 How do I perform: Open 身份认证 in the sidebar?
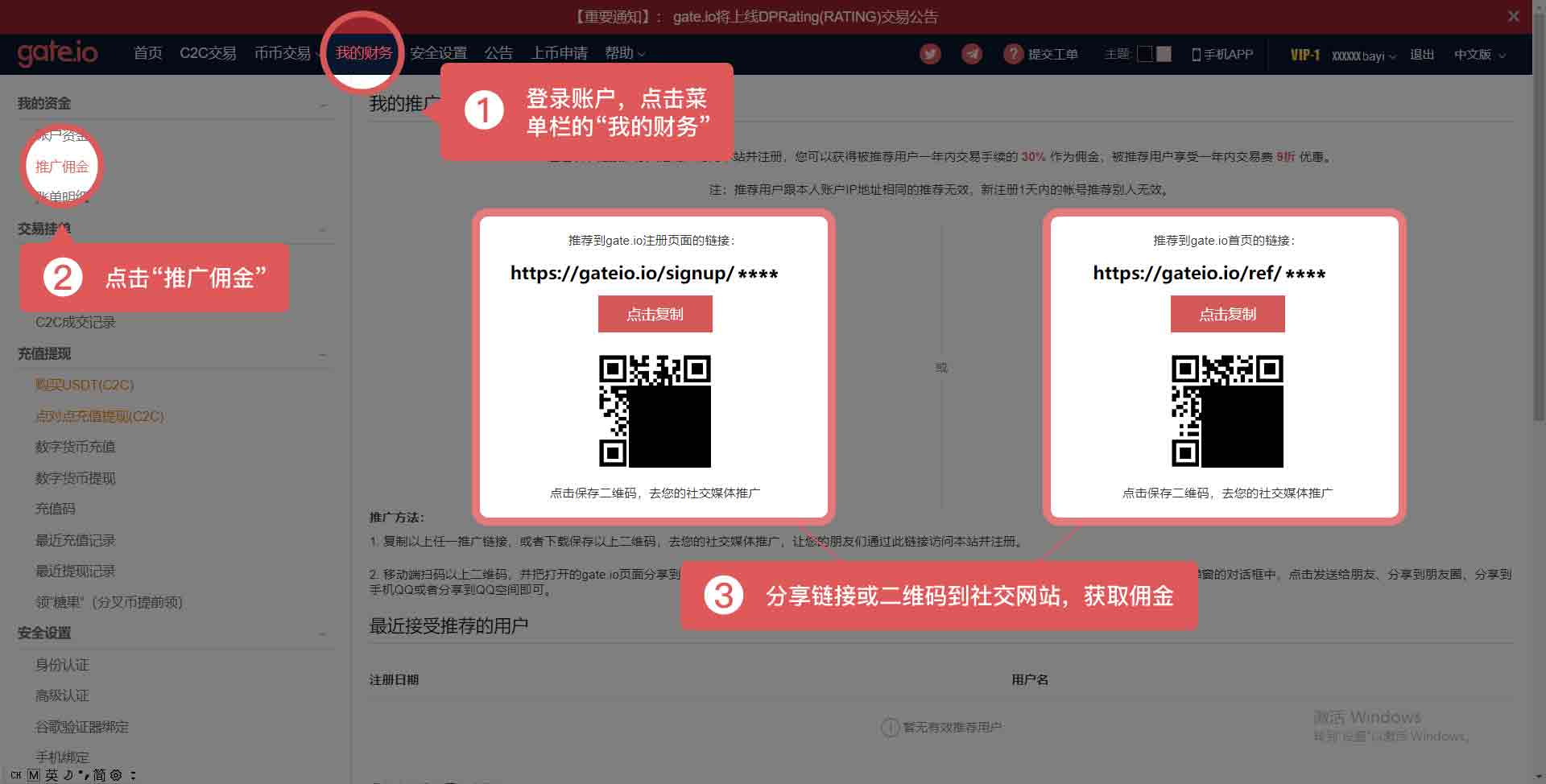(x=62, y=665)
